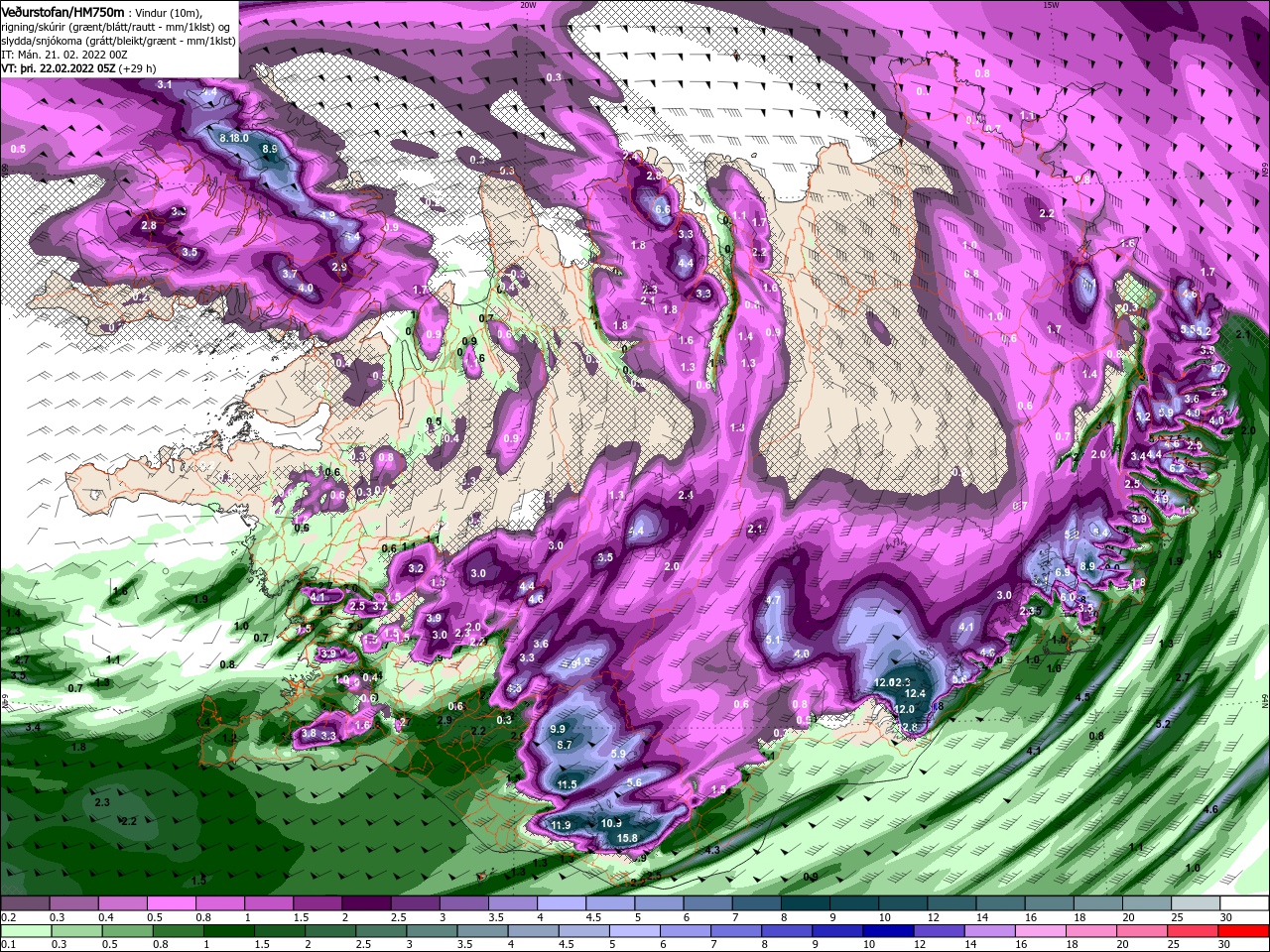Click the 15W longitude label
Screen dimensions: 1270x952
[x=1052, y=5]
